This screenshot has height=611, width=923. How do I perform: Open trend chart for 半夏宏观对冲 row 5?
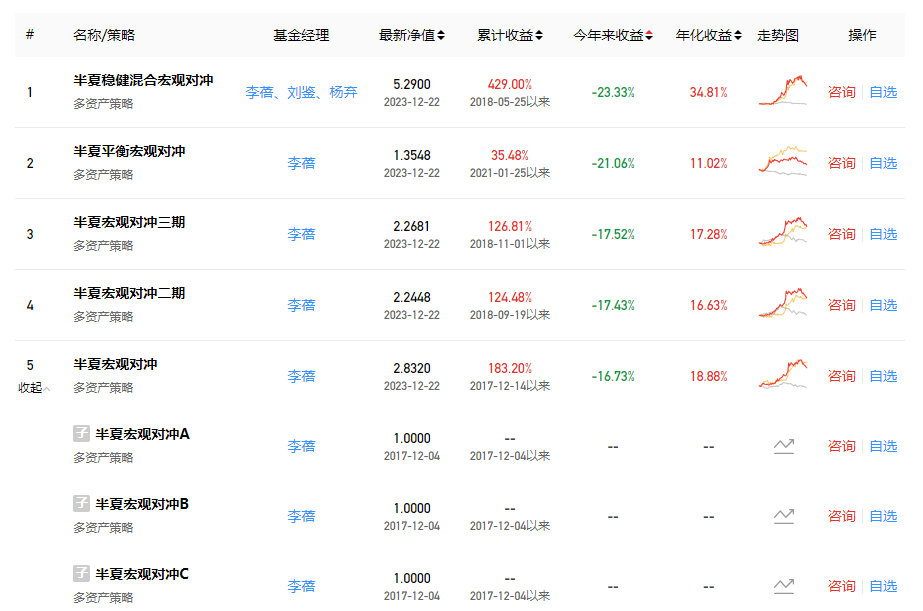(x=783, y=374)
